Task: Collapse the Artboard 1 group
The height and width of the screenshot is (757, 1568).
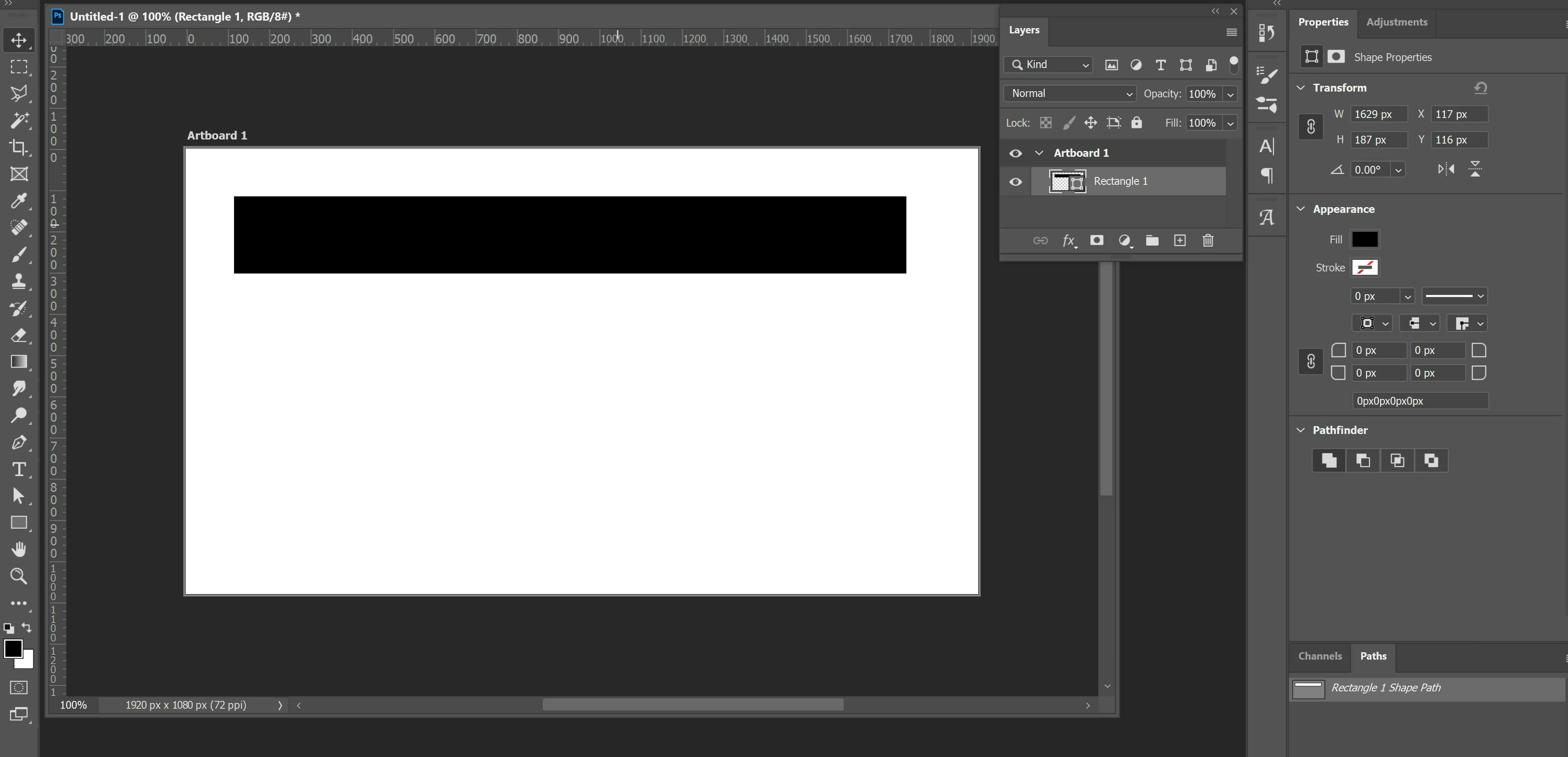Action: 1039,153
